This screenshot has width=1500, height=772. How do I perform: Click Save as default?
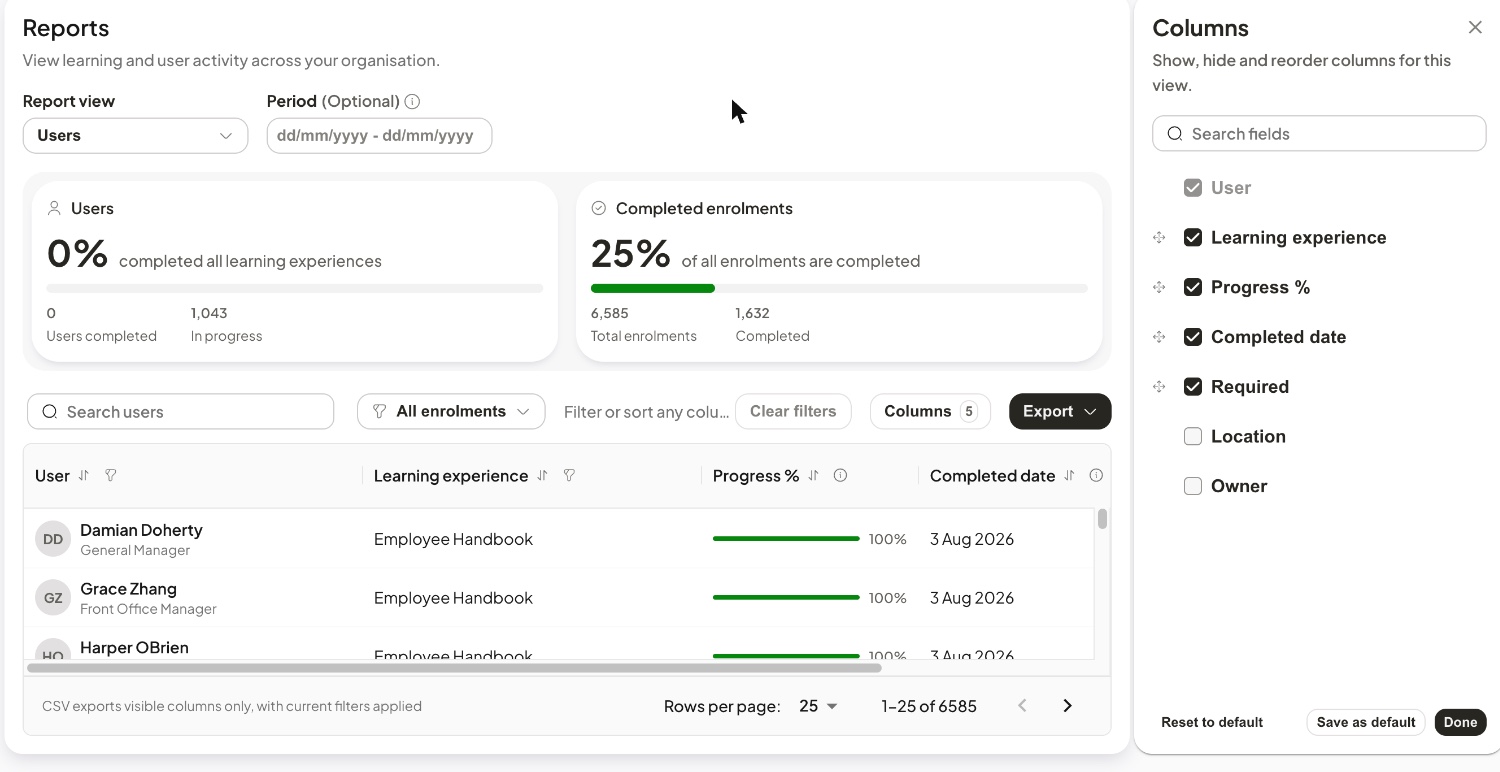(x=1366, y=722)
